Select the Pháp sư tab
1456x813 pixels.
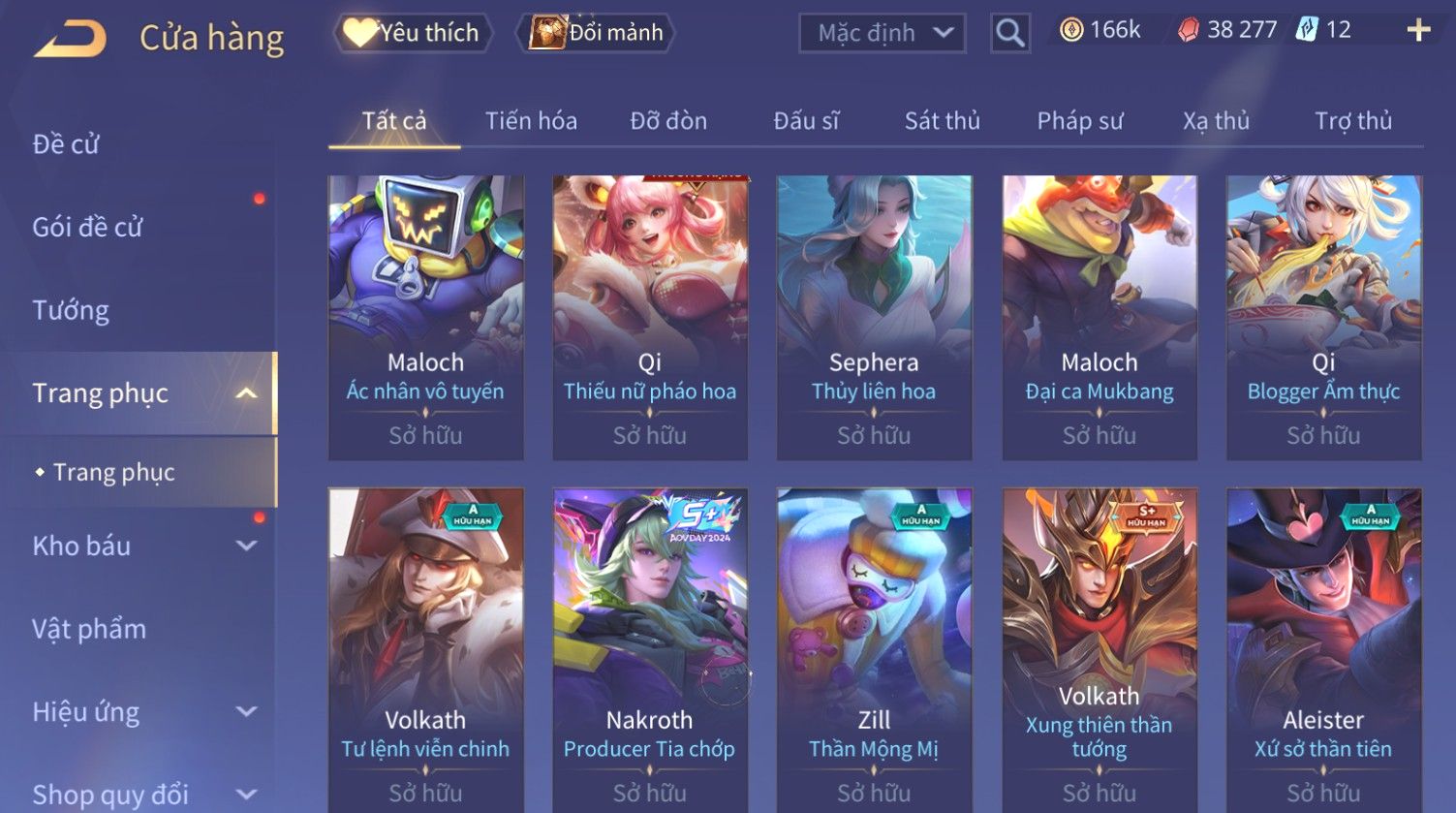point(1080,121)
